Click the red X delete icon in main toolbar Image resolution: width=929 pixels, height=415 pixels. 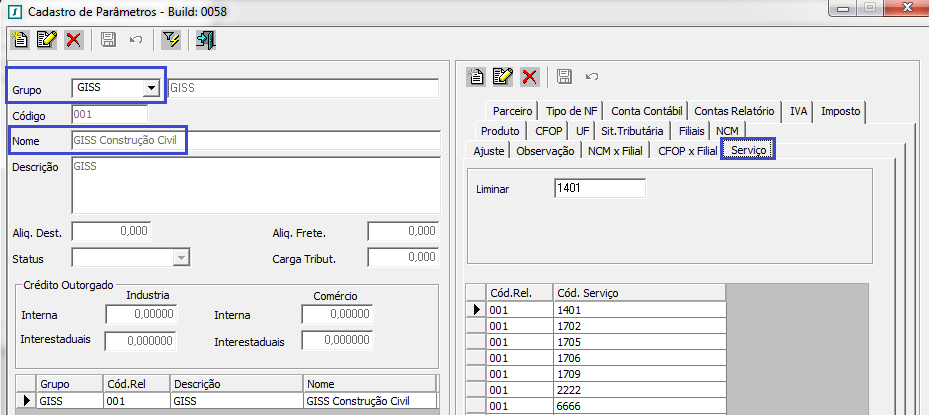click(x=73, y=40)
